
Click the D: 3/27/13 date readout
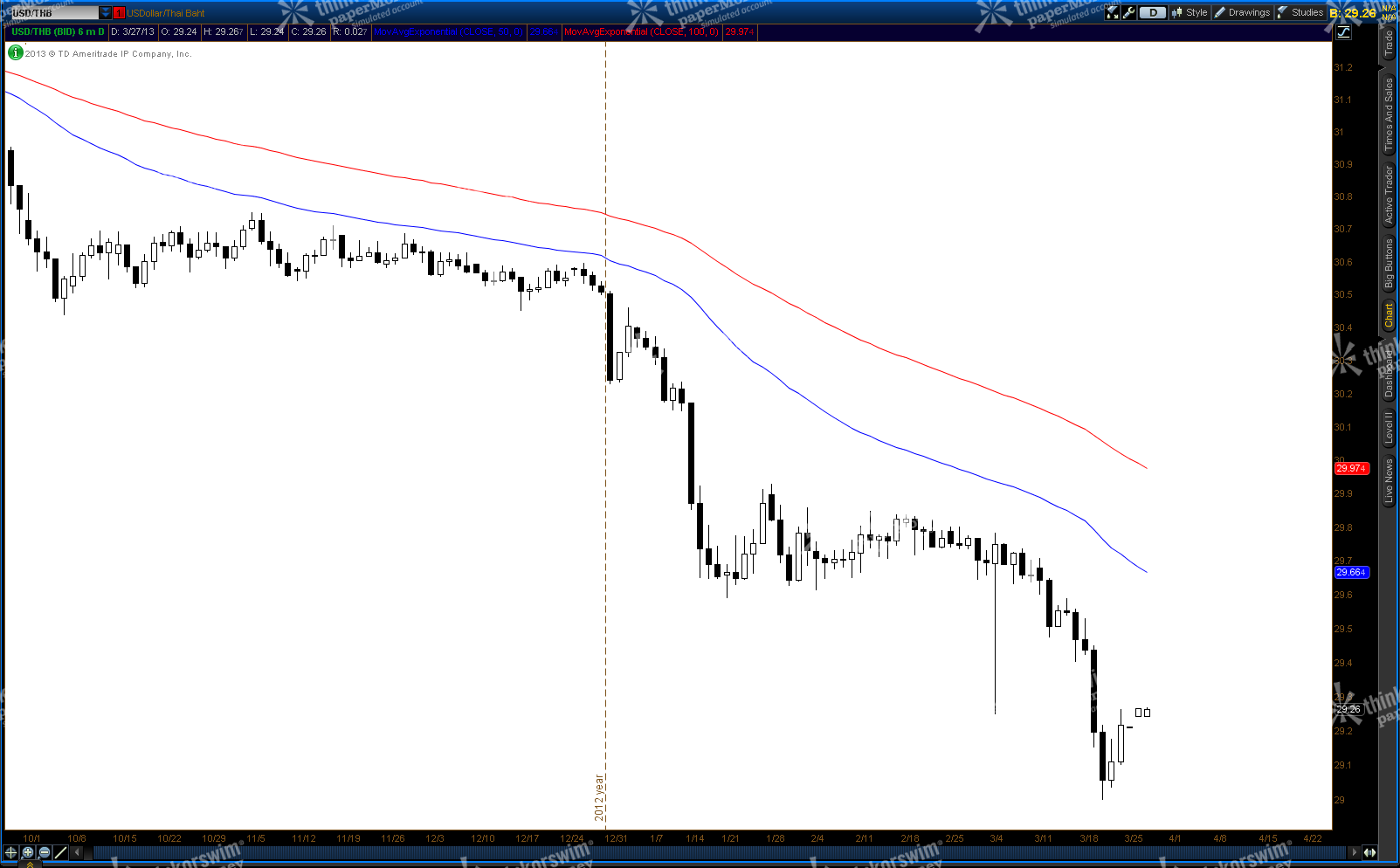tap(133, 31)
